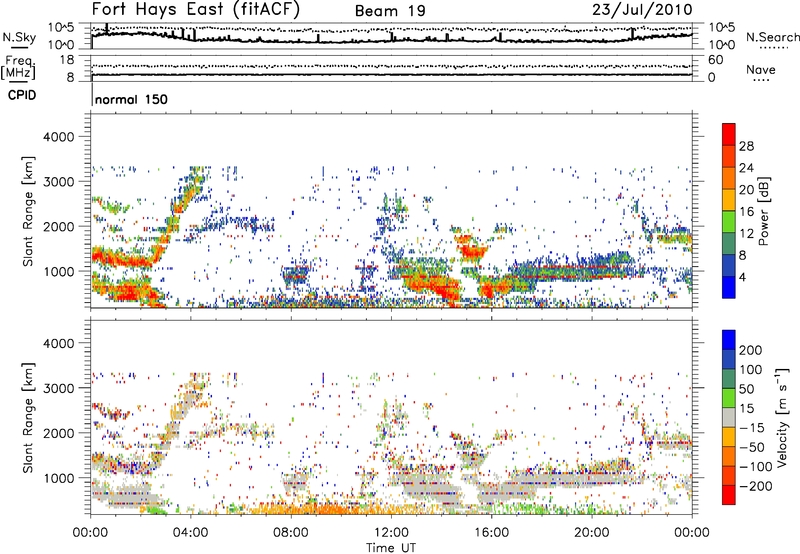This screenshot has width=800, height=554.
Task: Click the "08:00" time axis label
Action: click(x=291, y=533)
